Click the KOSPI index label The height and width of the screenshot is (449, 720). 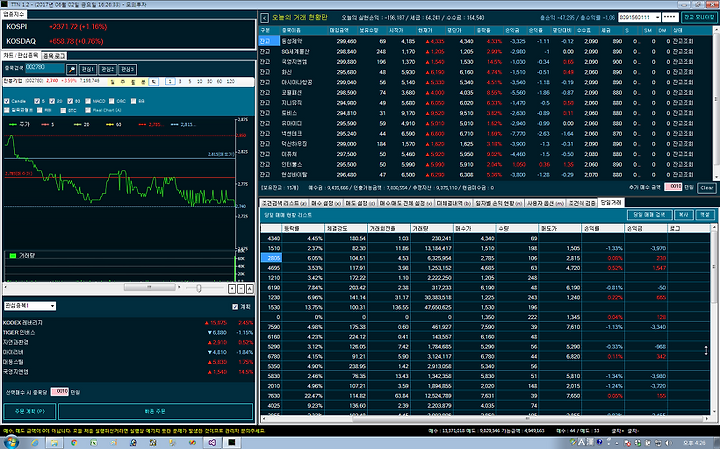(x=17, y=27)
